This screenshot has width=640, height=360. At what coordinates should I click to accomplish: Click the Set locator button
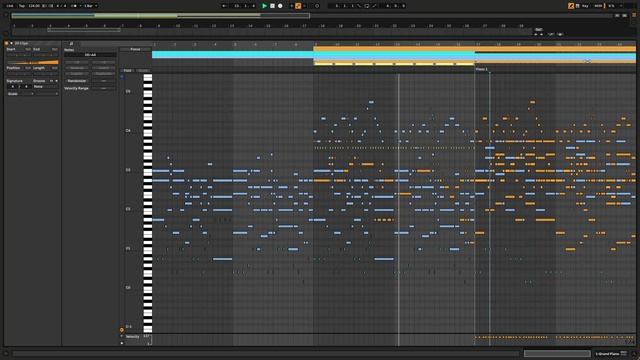tap(538, 30)
